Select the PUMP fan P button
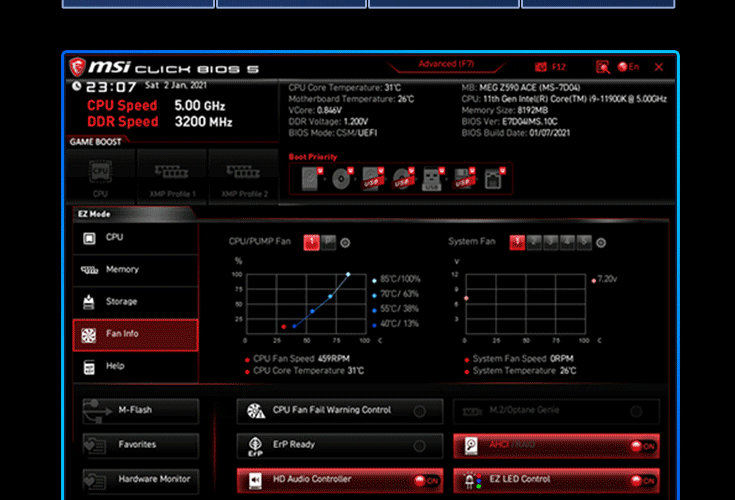The image size is (735, 500). click(x=329, y=242)
